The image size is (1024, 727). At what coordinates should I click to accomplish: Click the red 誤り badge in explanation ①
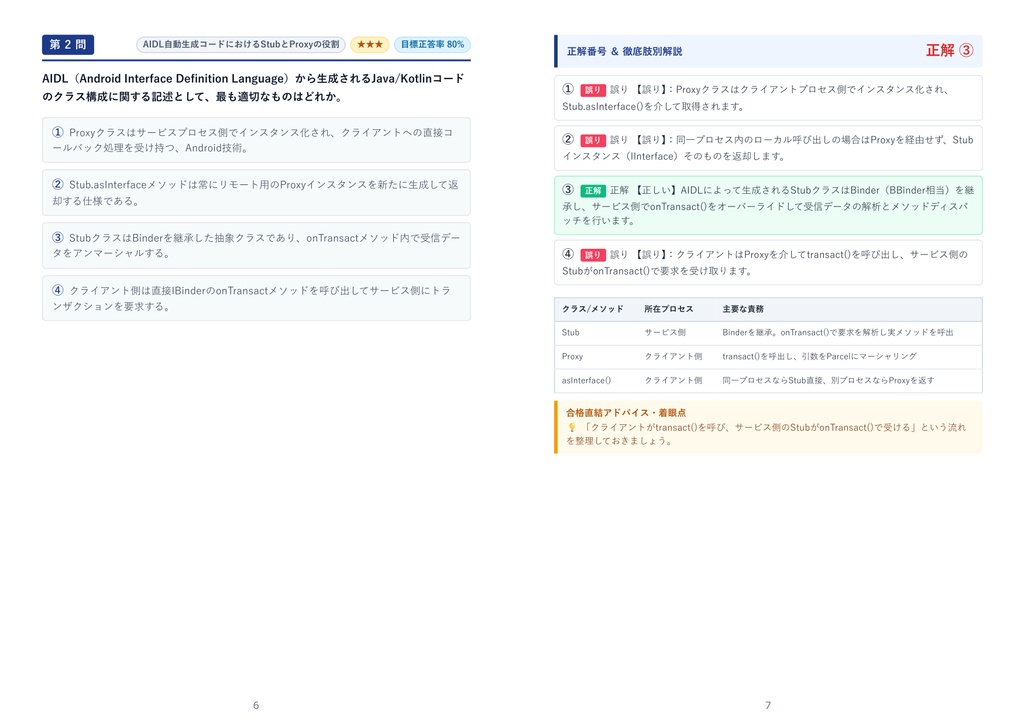[x=592, y=90]
